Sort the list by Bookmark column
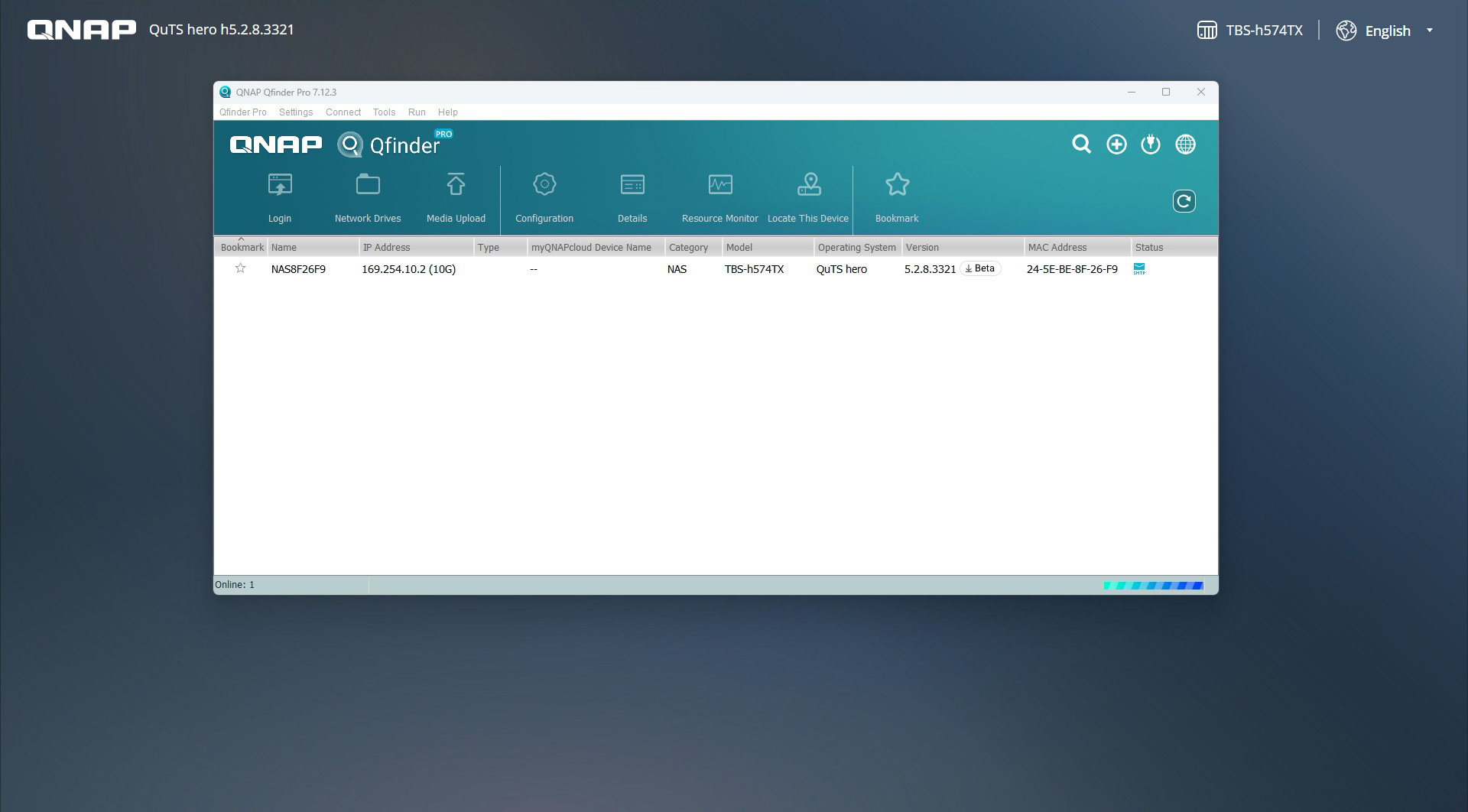Image resolution: width=1468 pixels, height=812 pixels. click(x=242, y=247)
